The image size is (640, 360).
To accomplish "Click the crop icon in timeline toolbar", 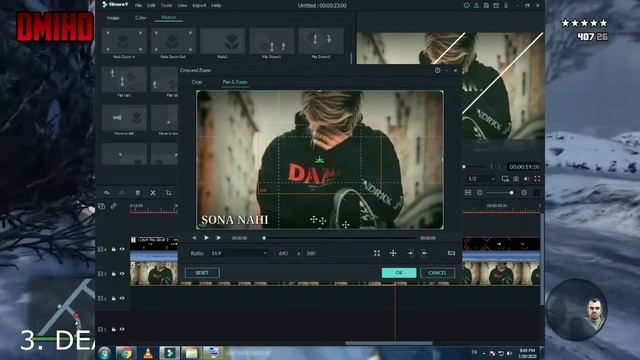I will point(169,193).
